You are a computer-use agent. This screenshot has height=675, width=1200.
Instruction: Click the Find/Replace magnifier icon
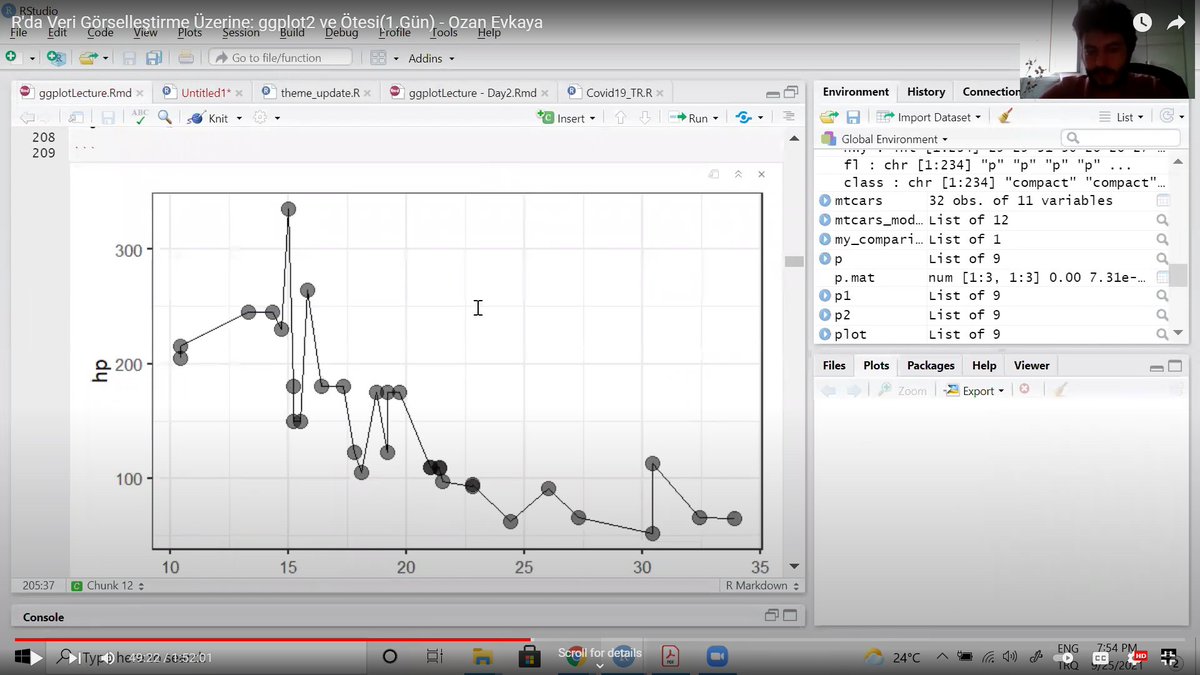(165, 117)
